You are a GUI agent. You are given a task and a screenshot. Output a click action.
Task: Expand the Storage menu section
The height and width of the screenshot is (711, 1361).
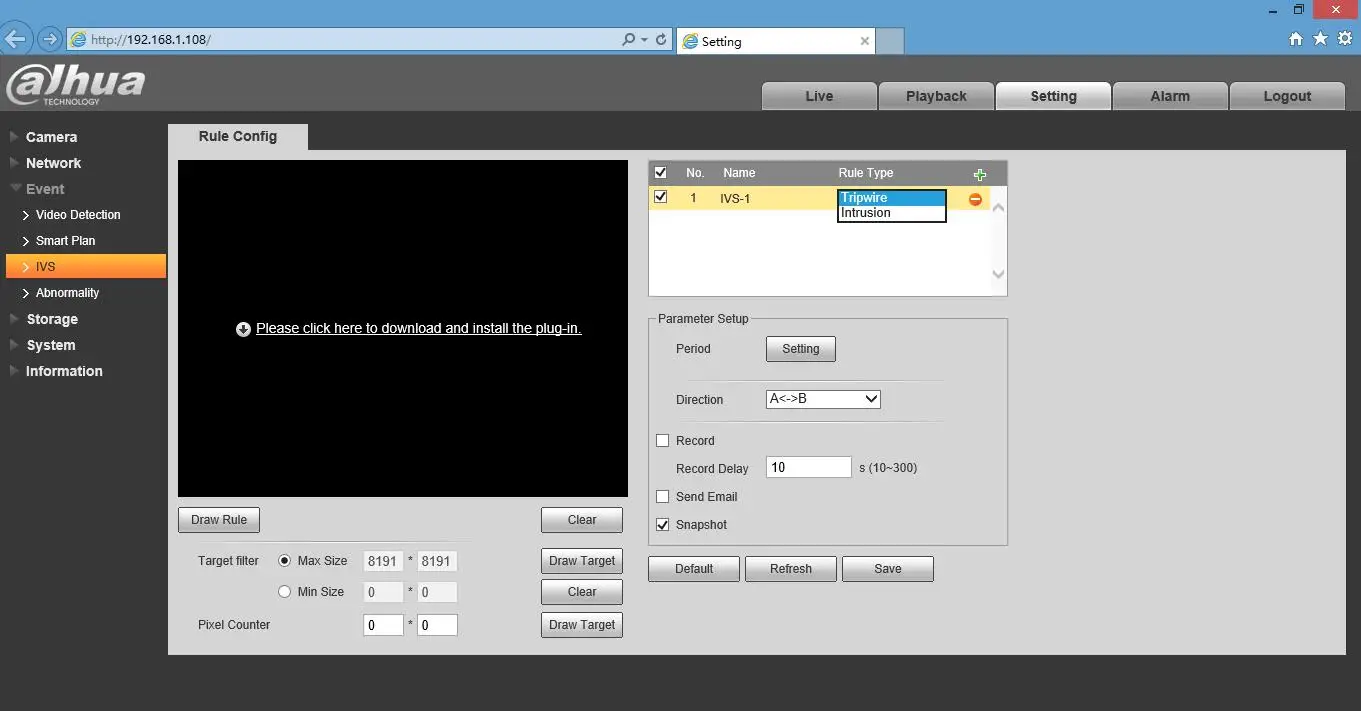coord(52,319)
